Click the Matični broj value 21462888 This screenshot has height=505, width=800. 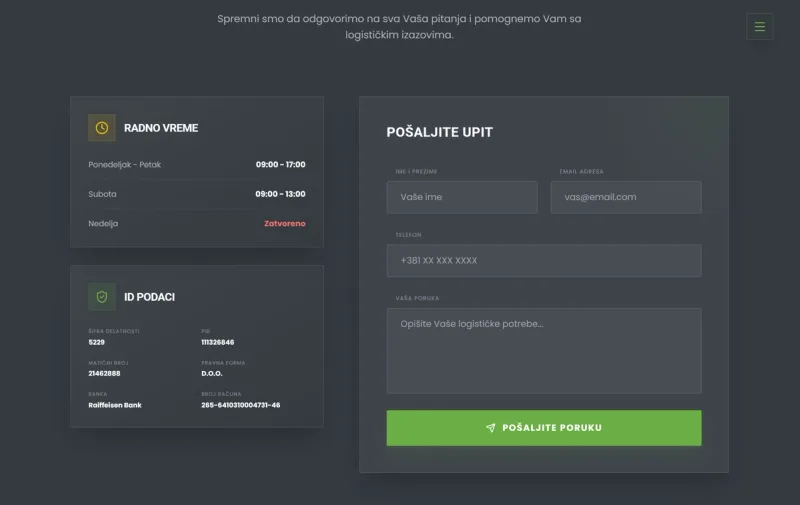pyautogui.click(x=105, y=373)
